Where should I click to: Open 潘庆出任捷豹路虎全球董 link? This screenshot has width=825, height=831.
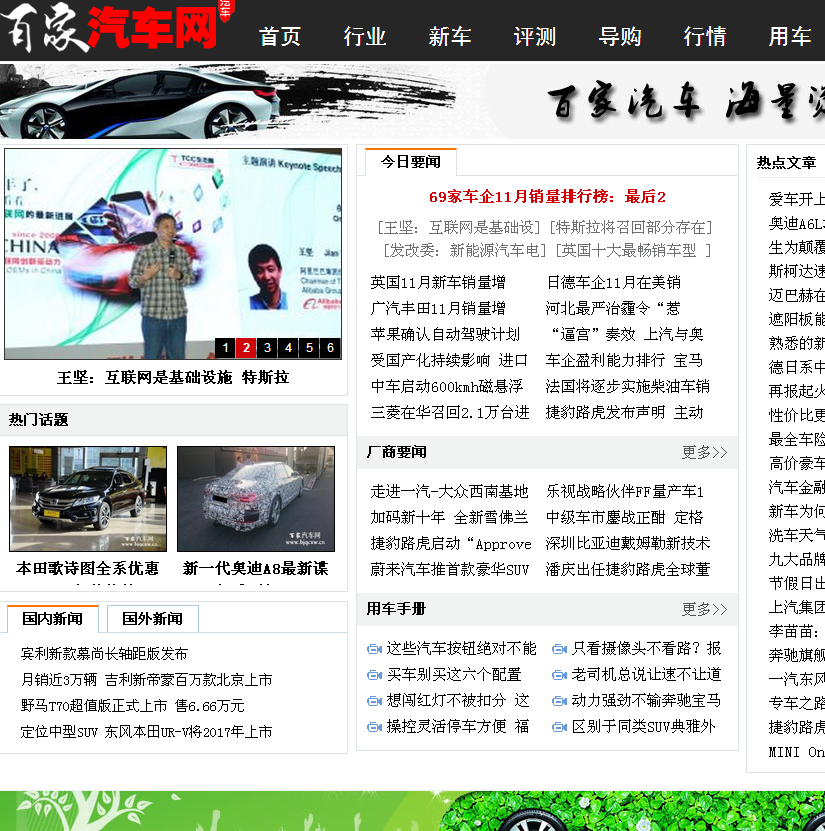click(x=627, y=569)
